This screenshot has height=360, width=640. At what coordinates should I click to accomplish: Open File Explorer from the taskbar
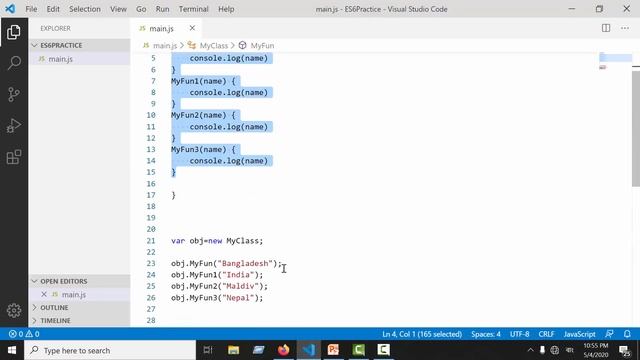click(233, 350)
